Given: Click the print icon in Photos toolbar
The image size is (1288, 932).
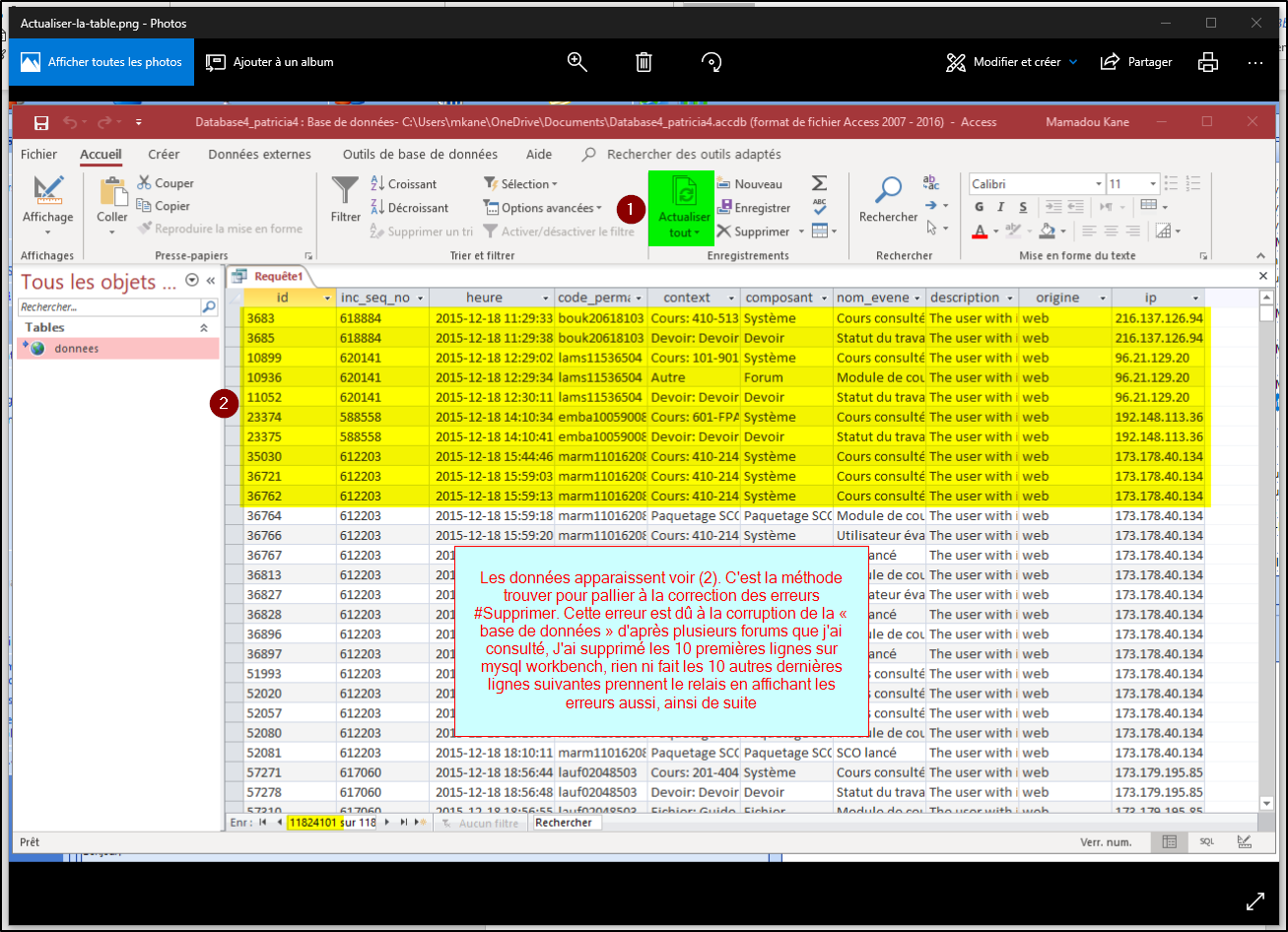Looking at the screenshot, I should 1207,62.
